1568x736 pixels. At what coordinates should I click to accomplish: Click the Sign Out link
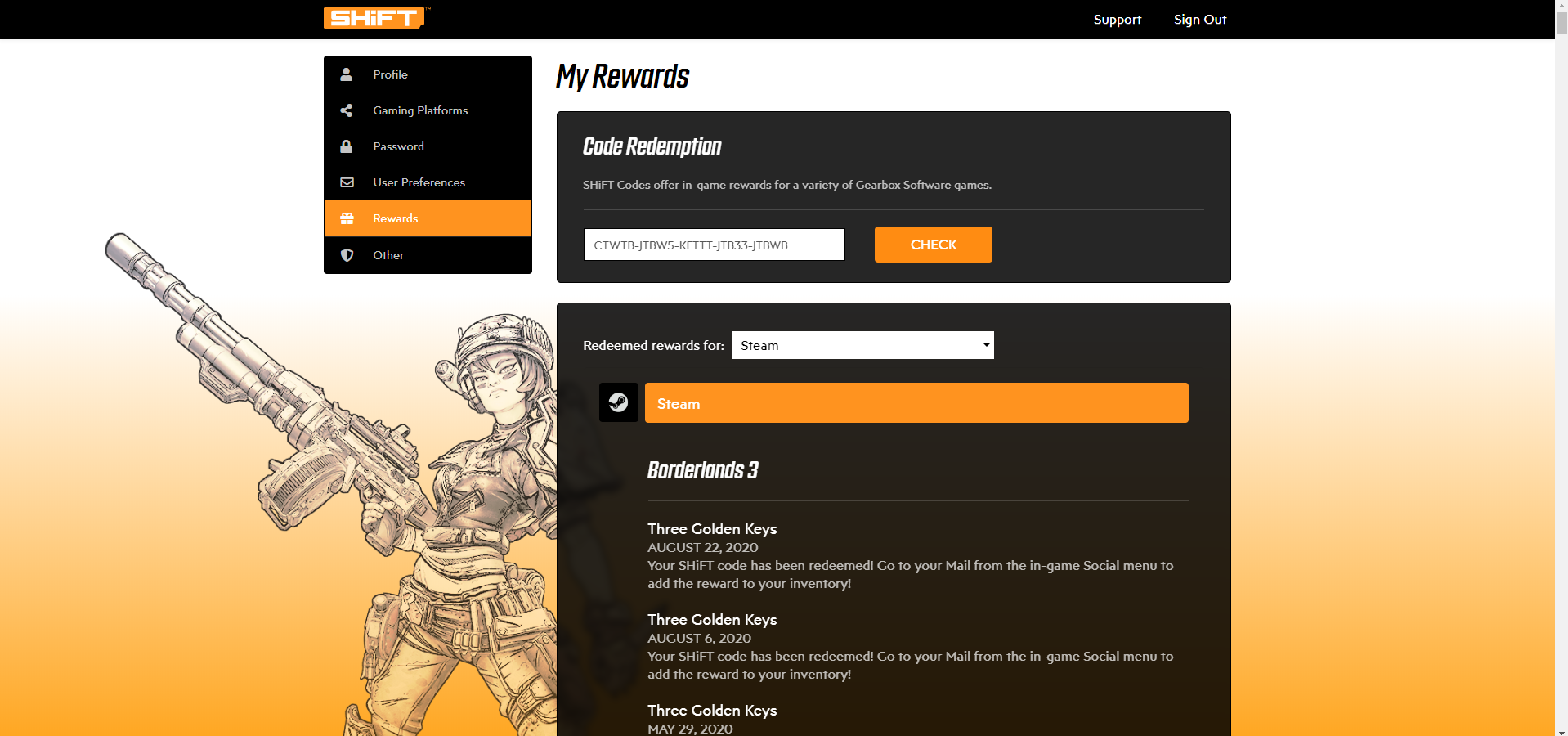1200,20
